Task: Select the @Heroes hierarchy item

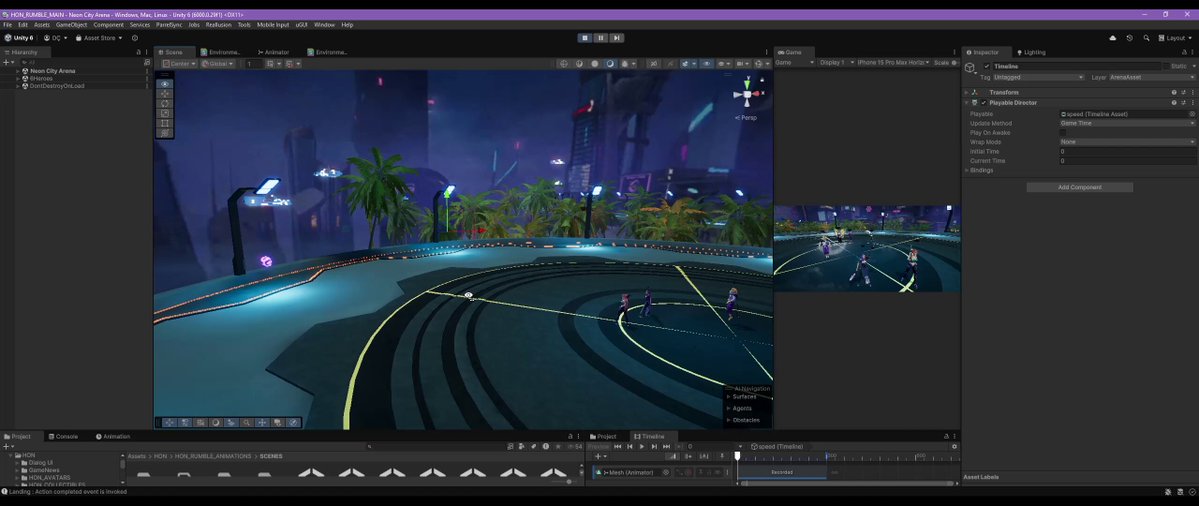Action: click(41, 78)
